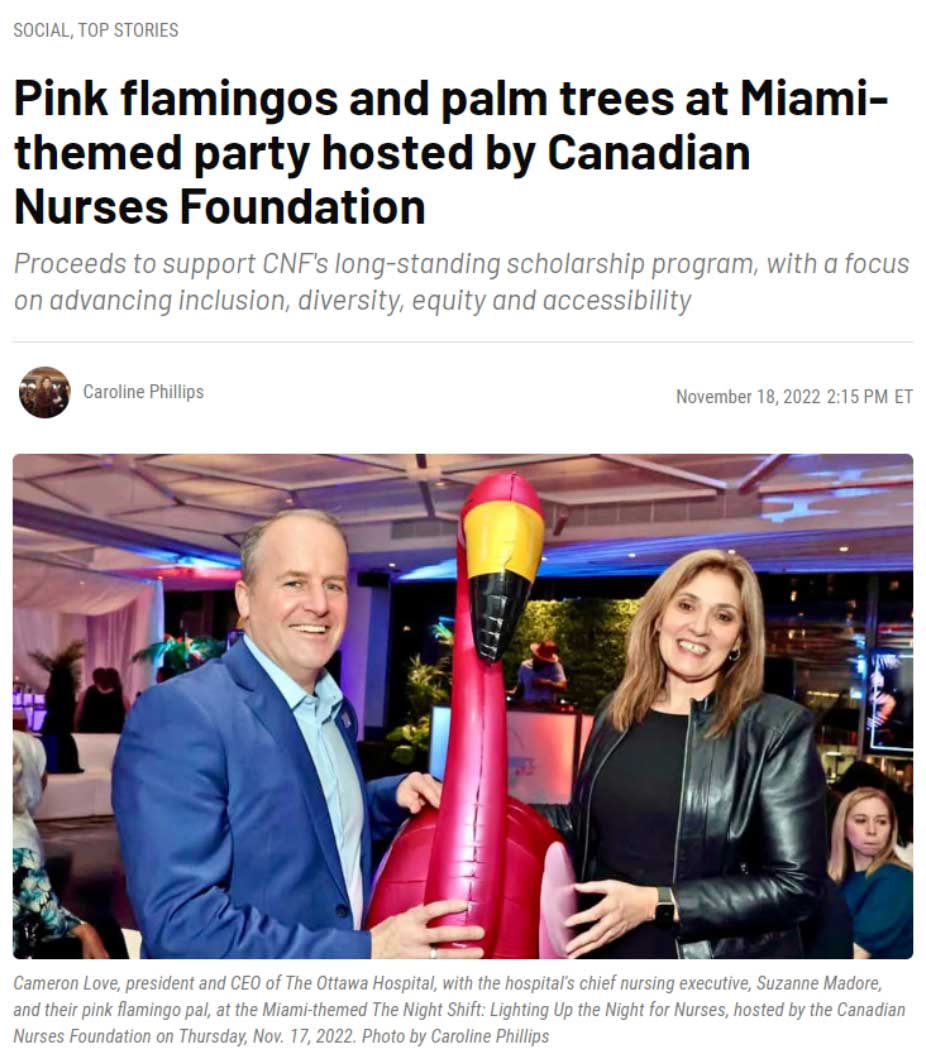Click the photo caption starting with Cameron Love
Viewport: 926px width, 1064px height.
click(x=459, y=1009)
